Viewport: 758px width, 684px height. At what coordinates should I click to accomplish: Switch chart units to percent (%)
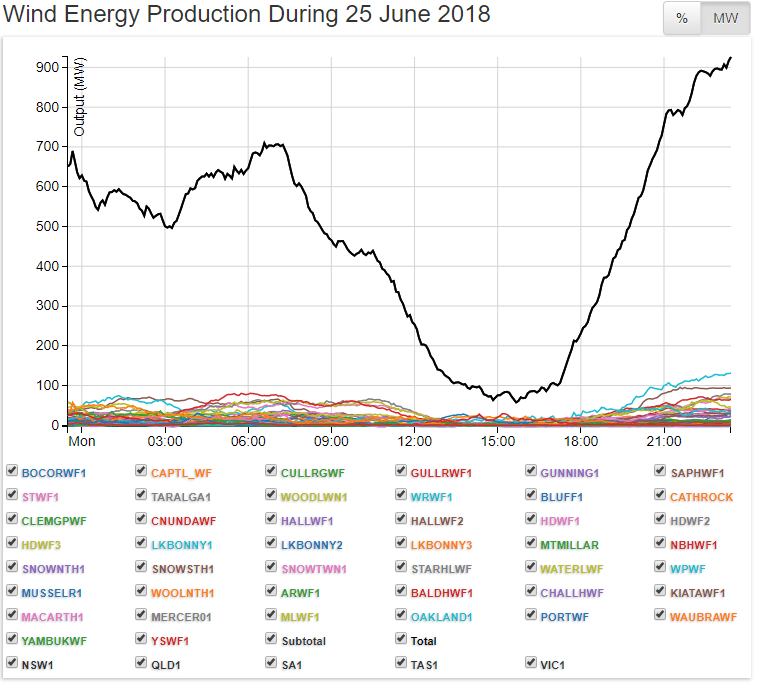point(682,19)
